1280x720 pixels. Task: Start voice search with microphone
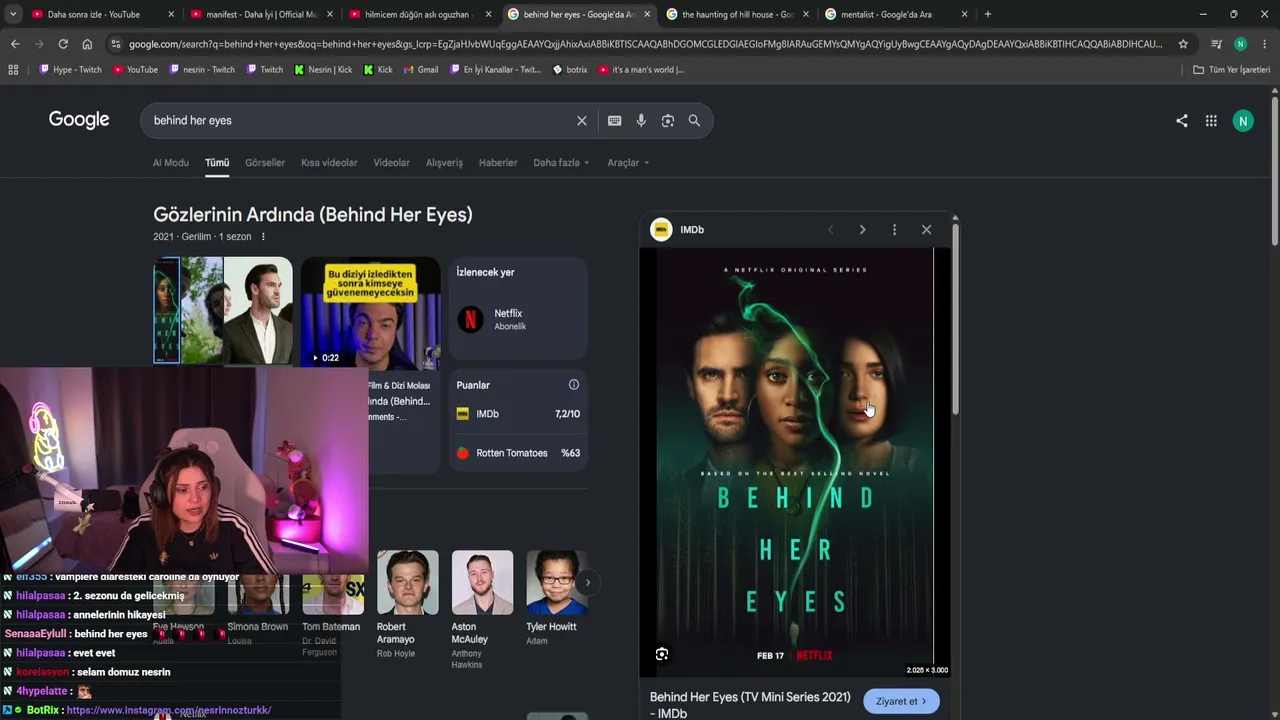641,121
